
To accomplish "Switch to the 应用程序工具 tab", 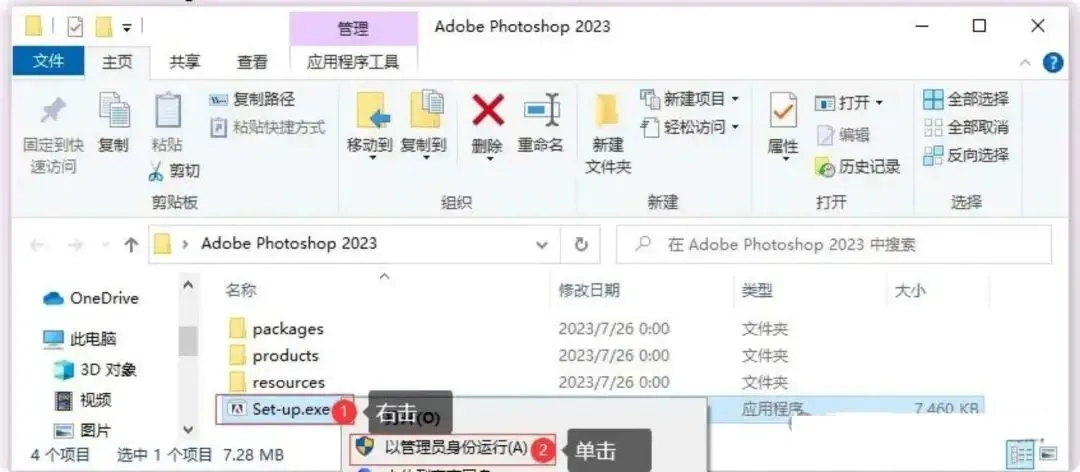I will pyautogui.click(x=353, y=61).
